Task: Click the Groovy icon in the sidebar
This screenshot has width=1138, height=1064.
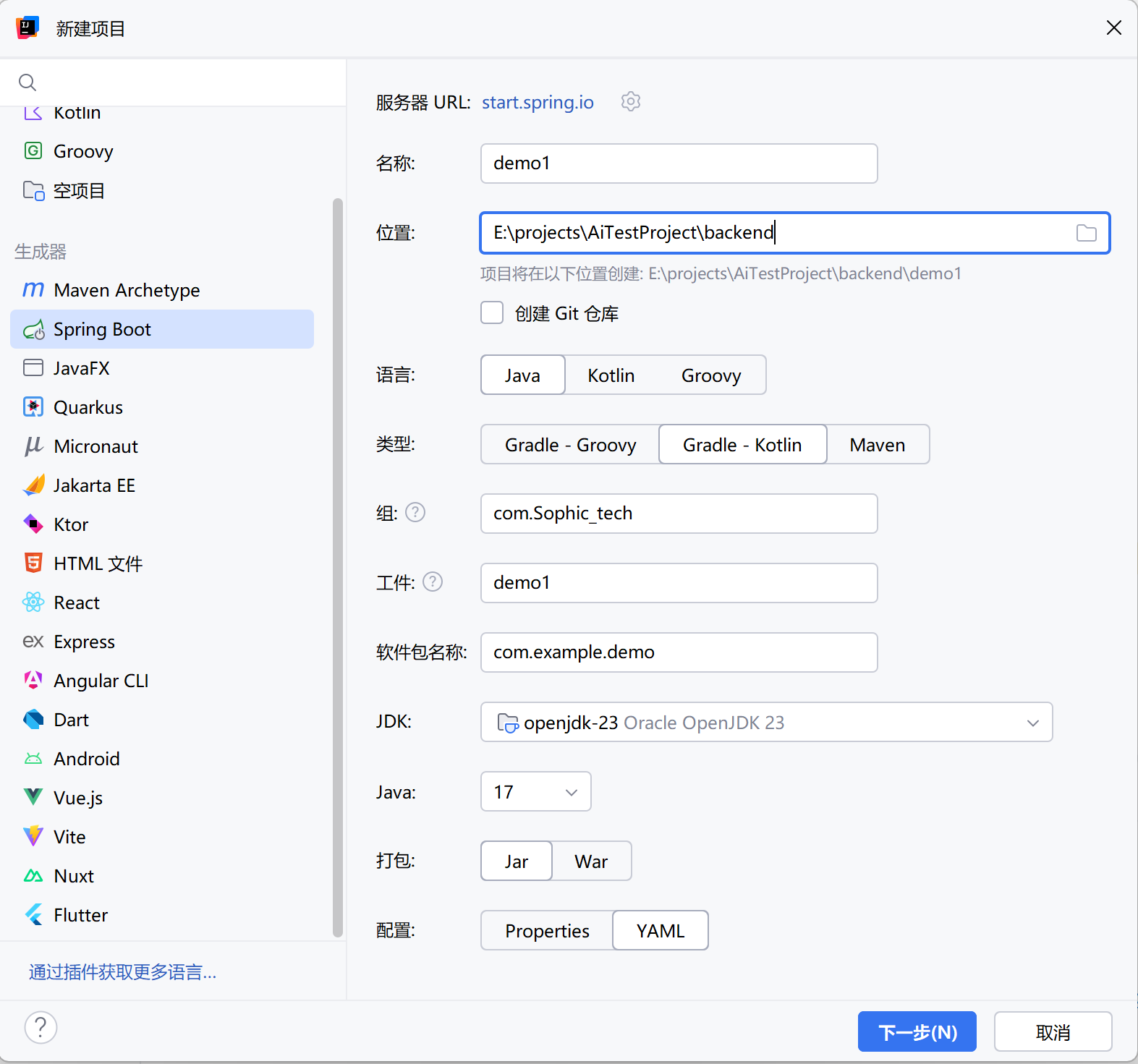Action: click(33, 150)
